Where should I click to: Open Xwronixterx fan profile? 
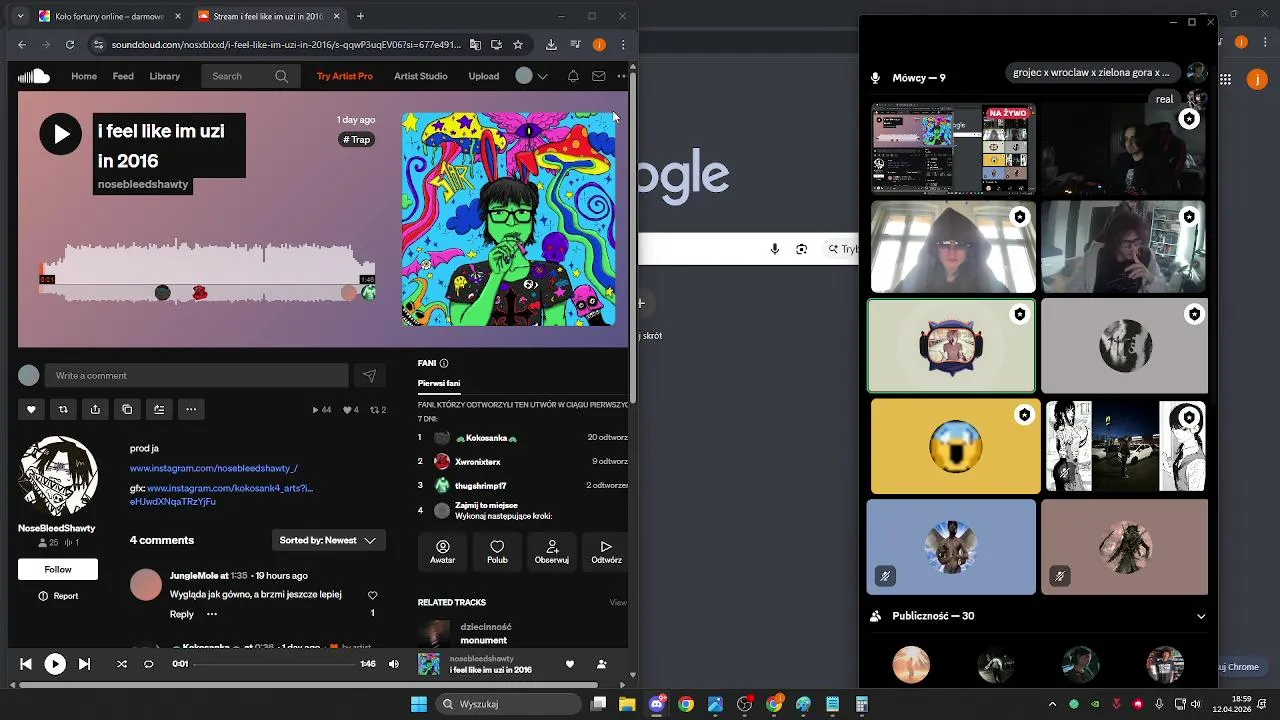click(x=478, y=462)
